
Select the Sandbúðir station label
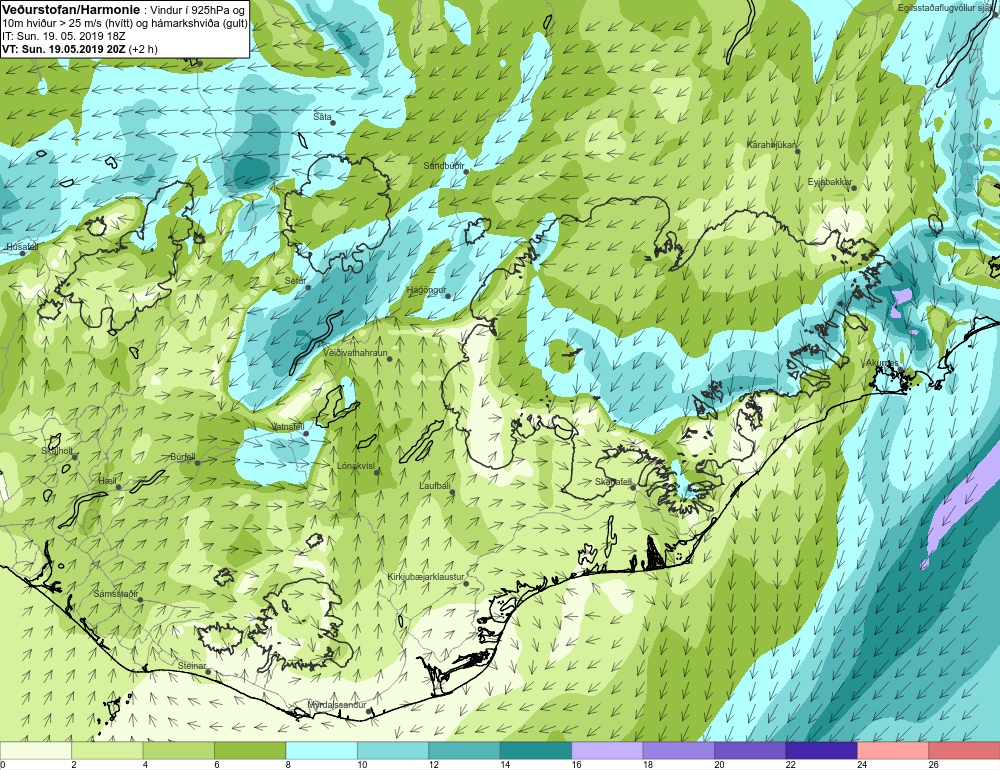coord(444,166)
